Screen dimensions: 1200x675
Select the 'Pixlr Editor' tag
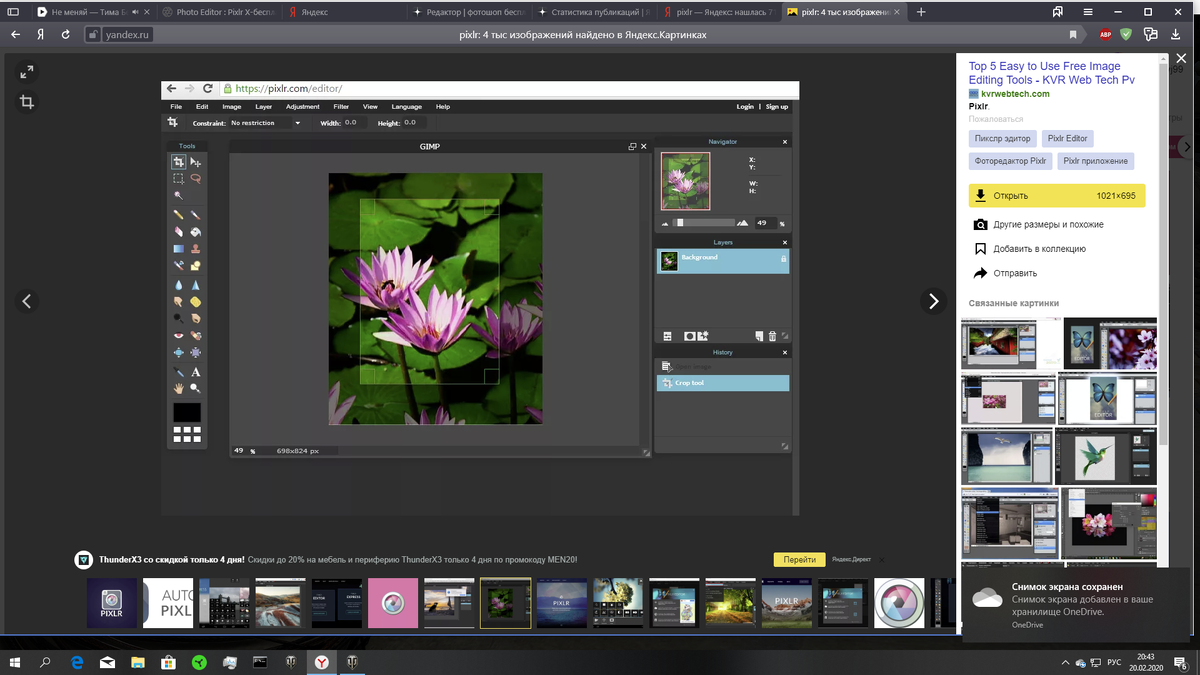click(1068, 139)
